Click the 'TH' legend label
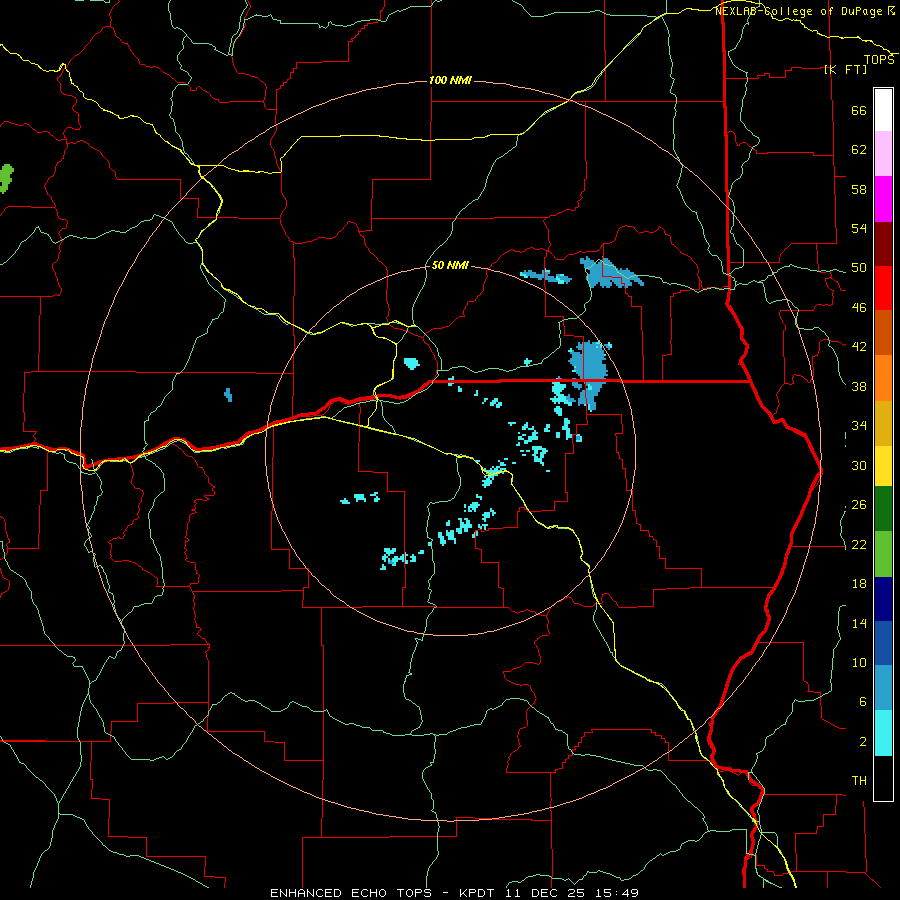Image resolution: width=900 pixels, height=900 pixels. pyautogui.click(x=859, y=781)
